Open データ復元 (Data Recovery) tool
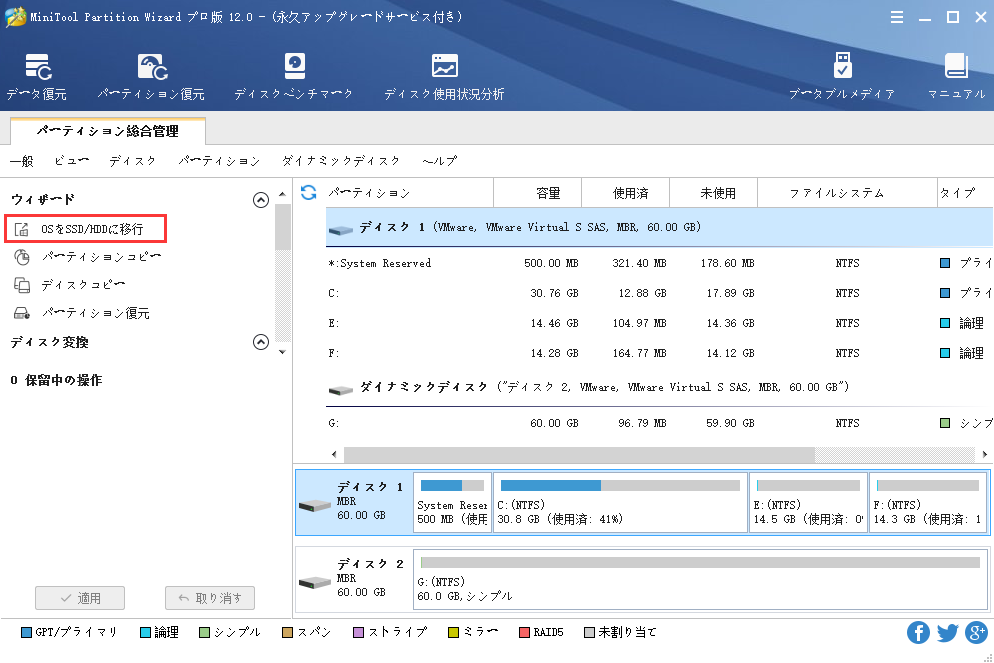 coord(36,77)
